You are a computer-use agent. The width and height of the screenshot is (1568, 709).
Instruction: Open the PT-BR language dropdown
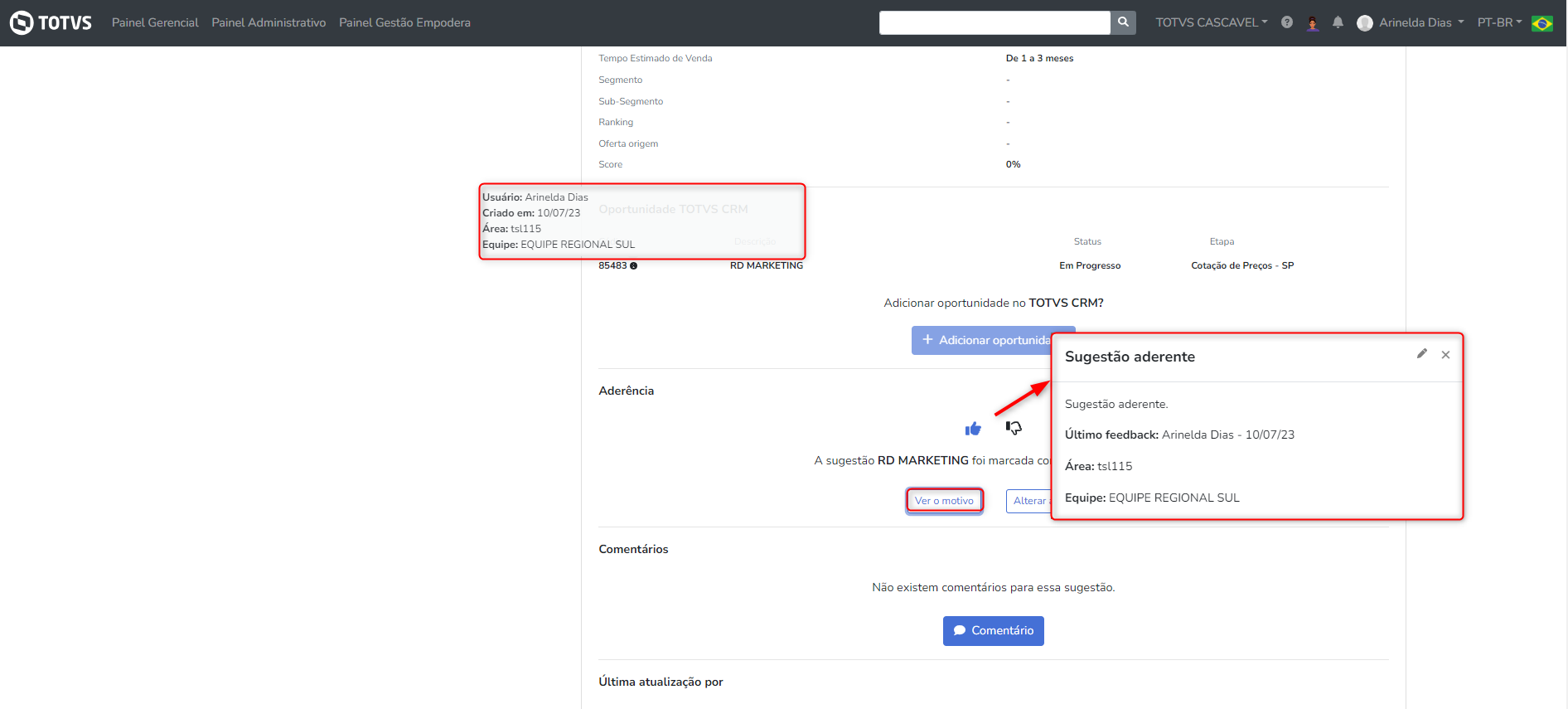point(1499,22)
